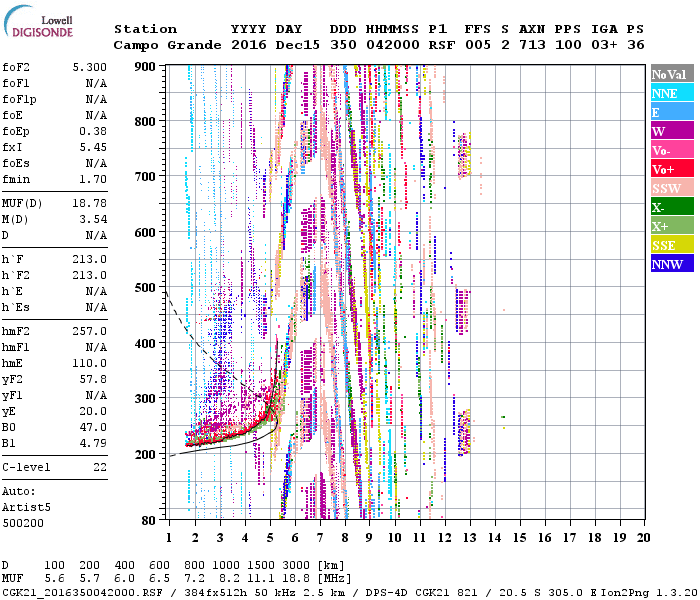Click the Campo Grande station name
This screenshot has height=600, width=700.
click(x=167, y=45)
